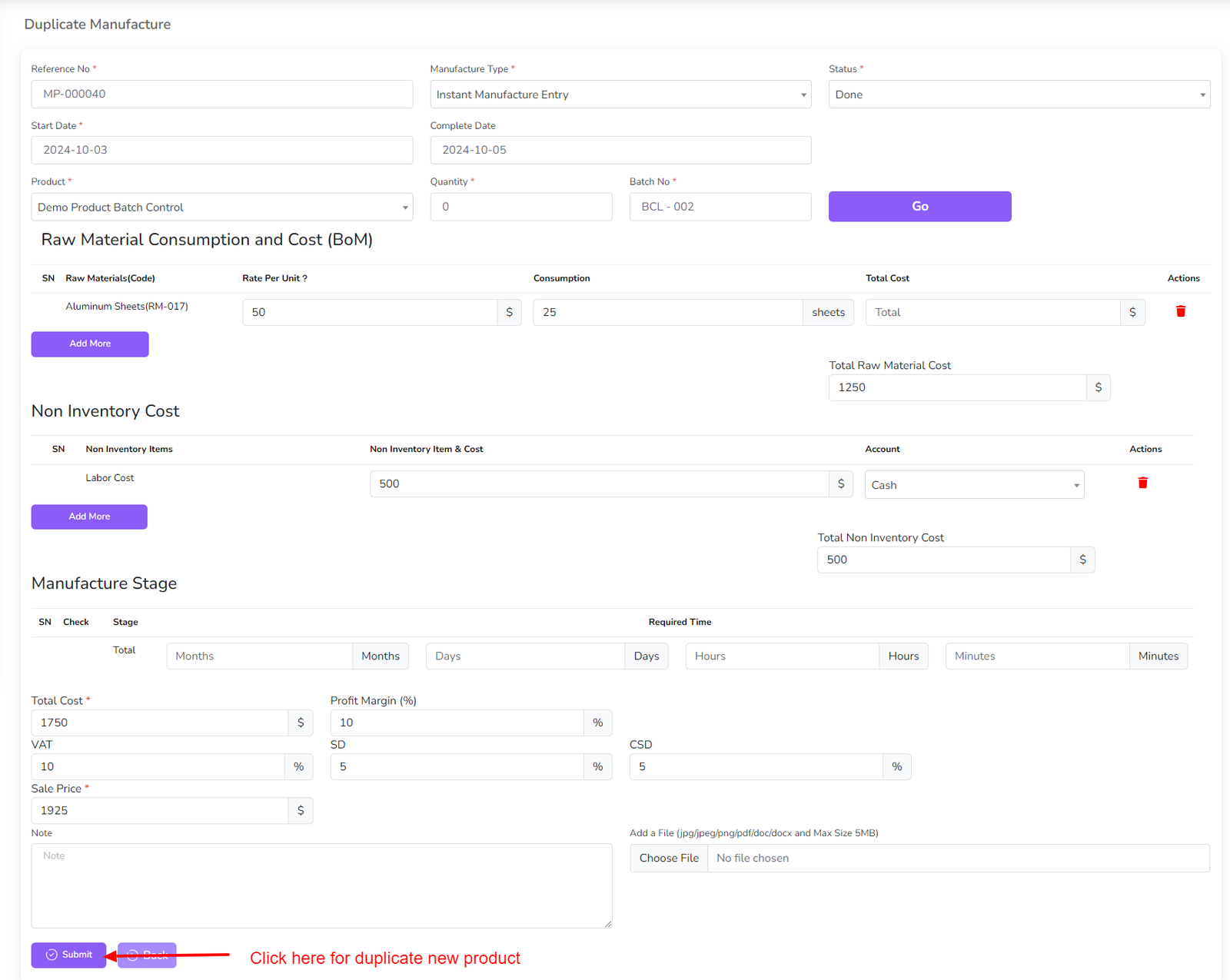Click the Back button
This screenshot has width=1230, height=980.
[x=147, y=955]
